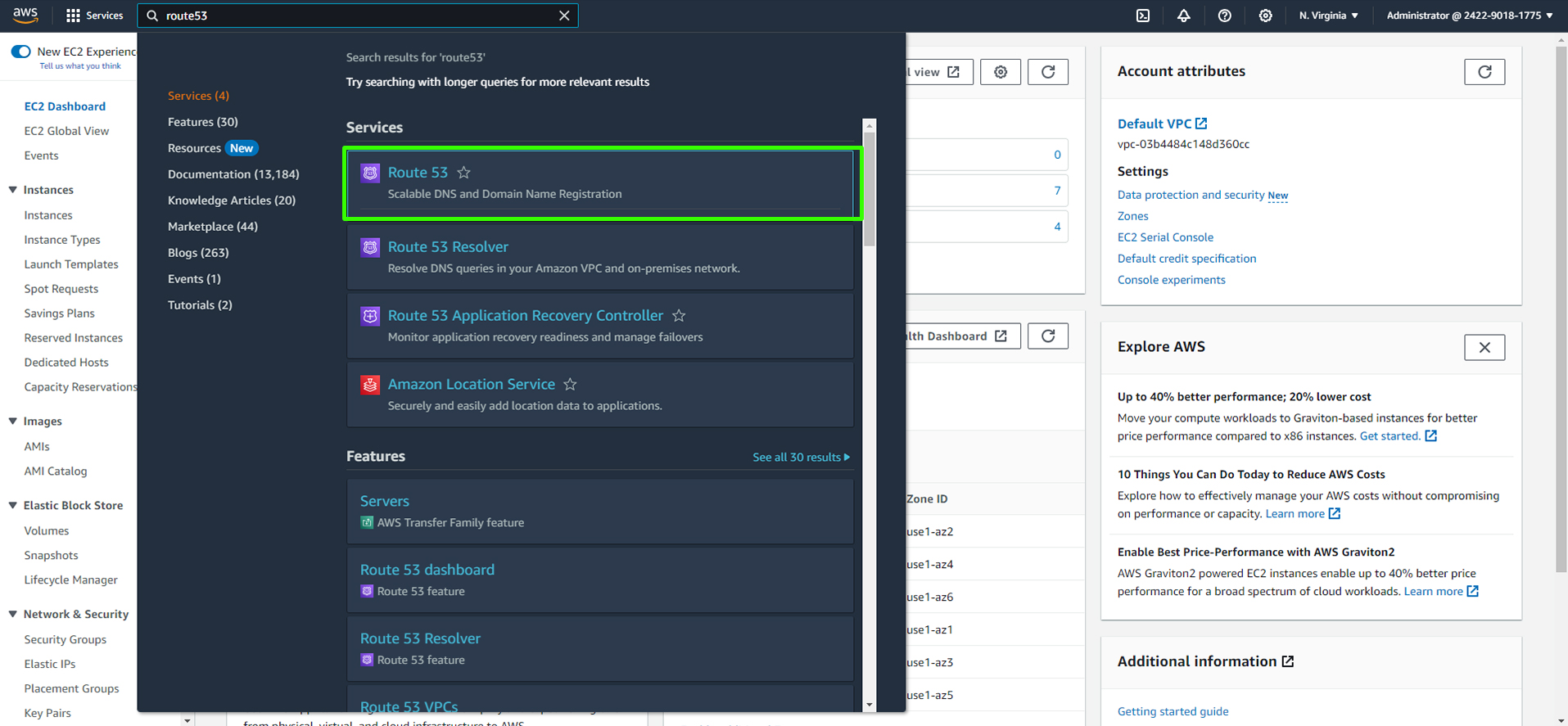
Task: Open the N. Virginia region dropdown
Action: point(1328,16)
